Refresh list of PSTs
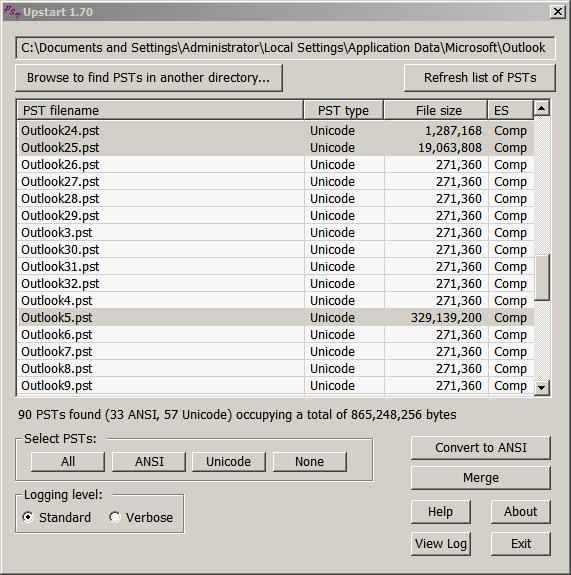 point(480,78)
